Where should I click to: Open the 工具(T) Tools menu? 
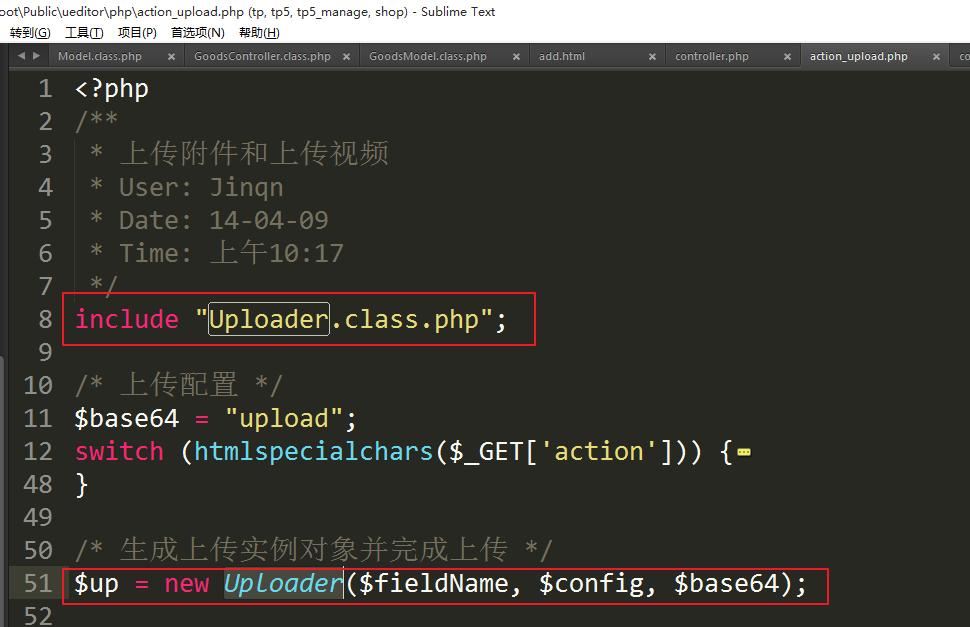click(x=84, y=33)
